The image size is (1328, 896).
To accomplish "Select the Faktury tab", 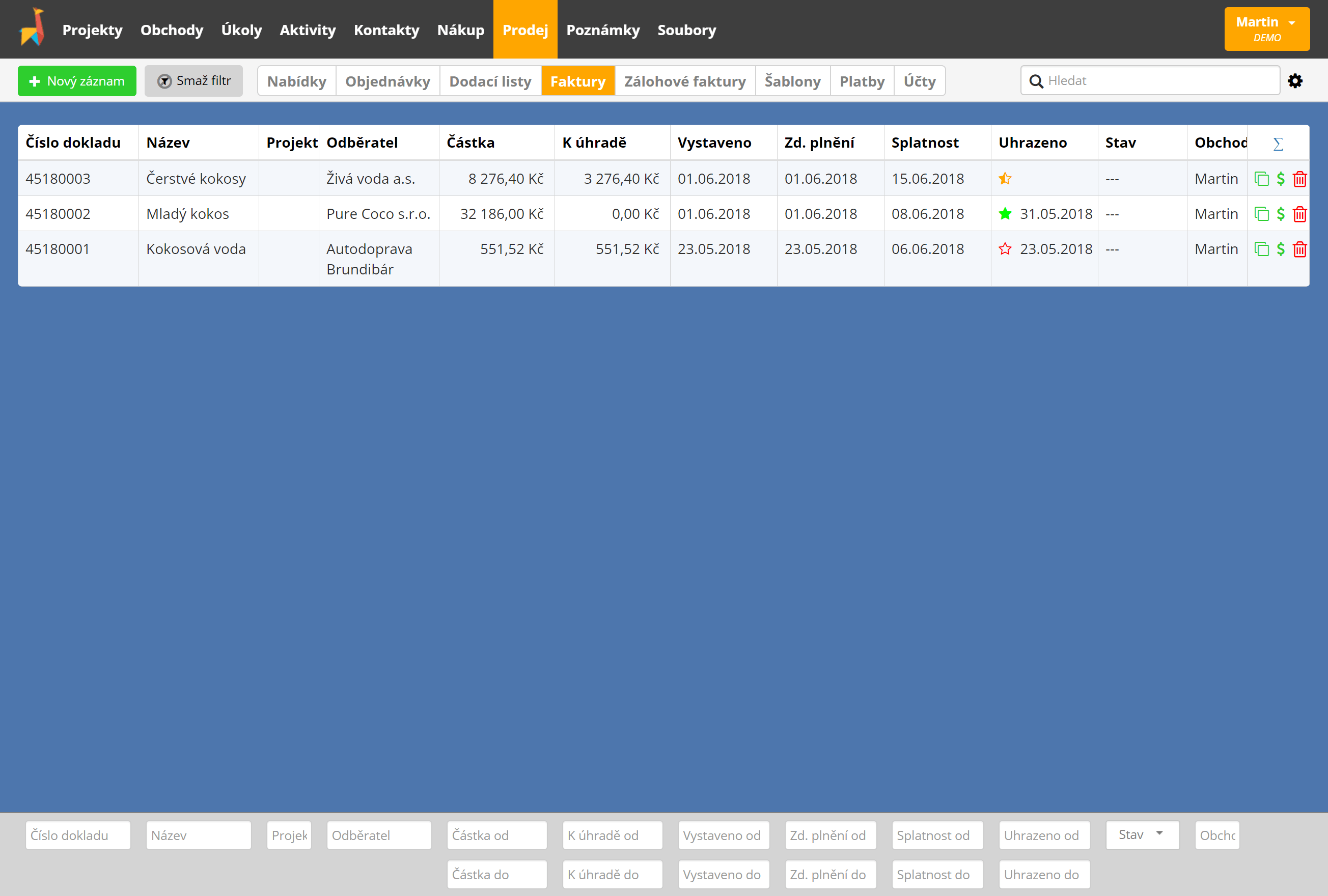I will click(578, 81).
